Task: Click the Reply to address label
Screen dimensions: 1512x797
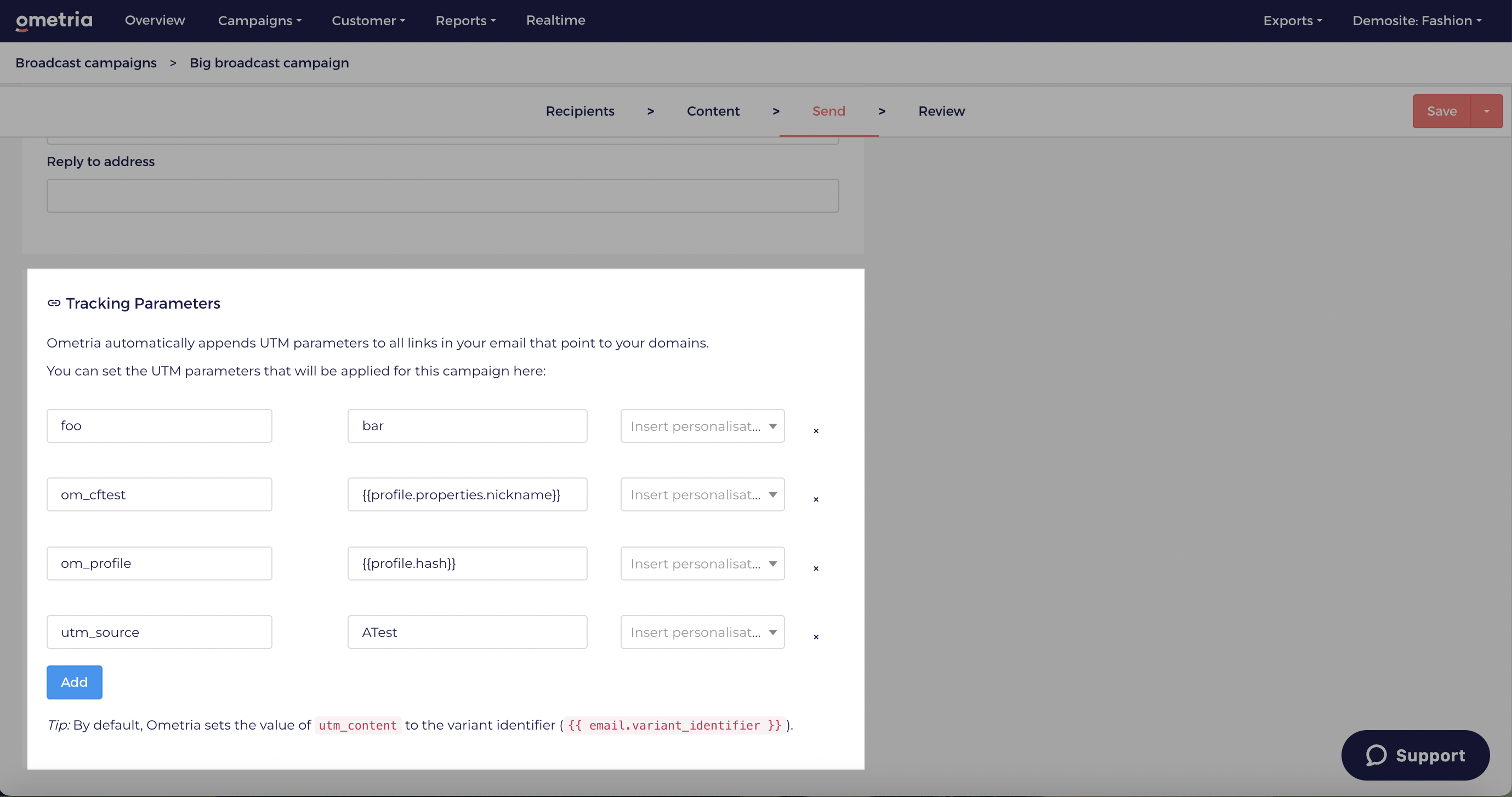Action: point(100,161)
